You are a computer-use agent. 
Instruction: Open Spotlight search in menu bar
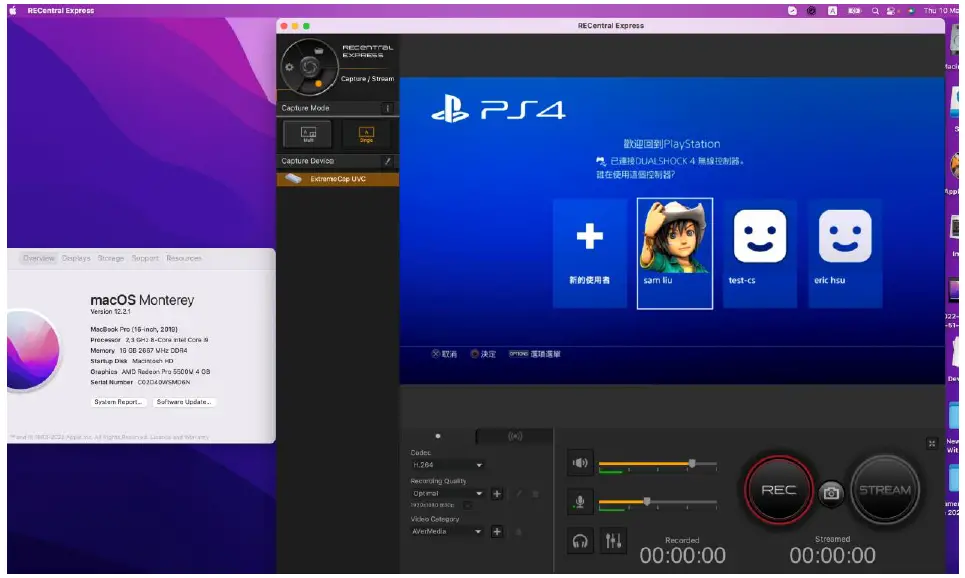click(875, 10)
